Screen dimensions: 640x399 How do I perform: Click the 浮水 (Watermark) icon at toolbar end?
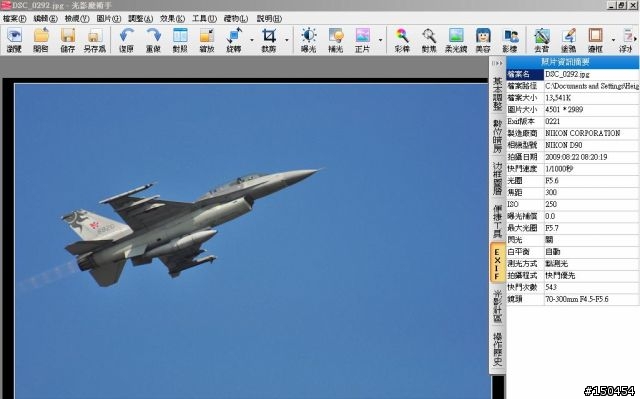coord(626,40)
